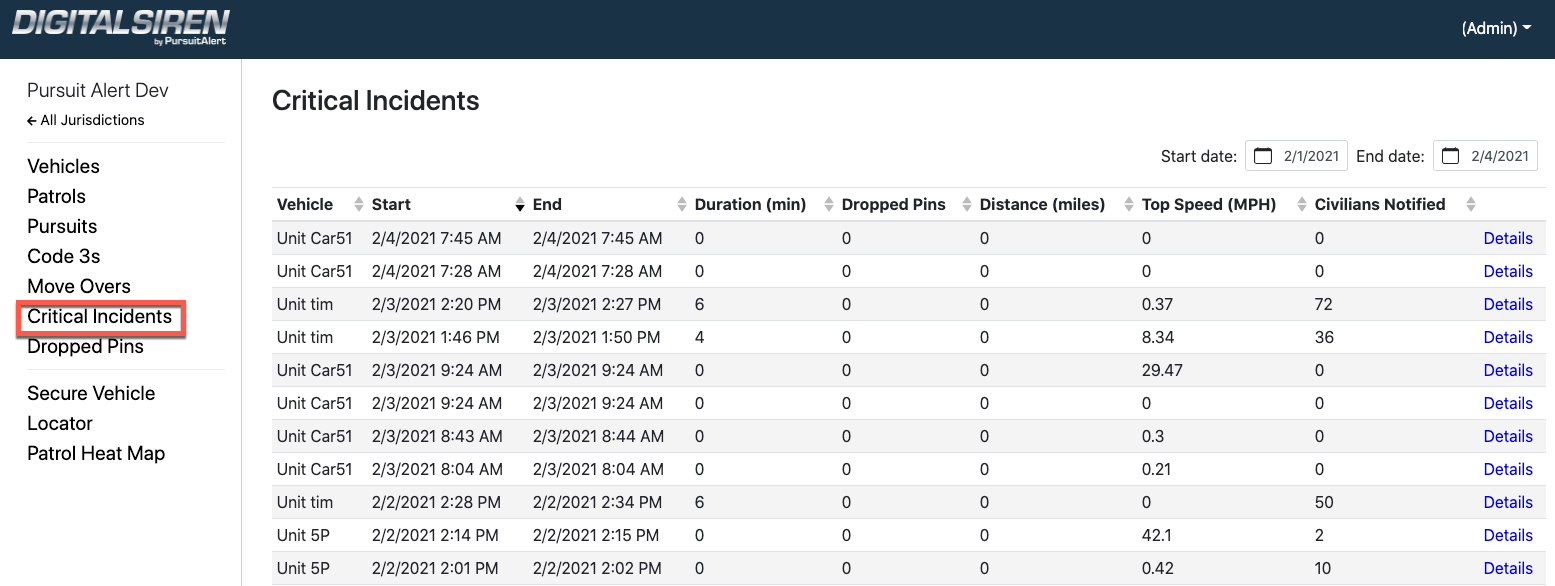
Task: Sort by Vehicle column arrows
Action: click(x=359, y=204)
